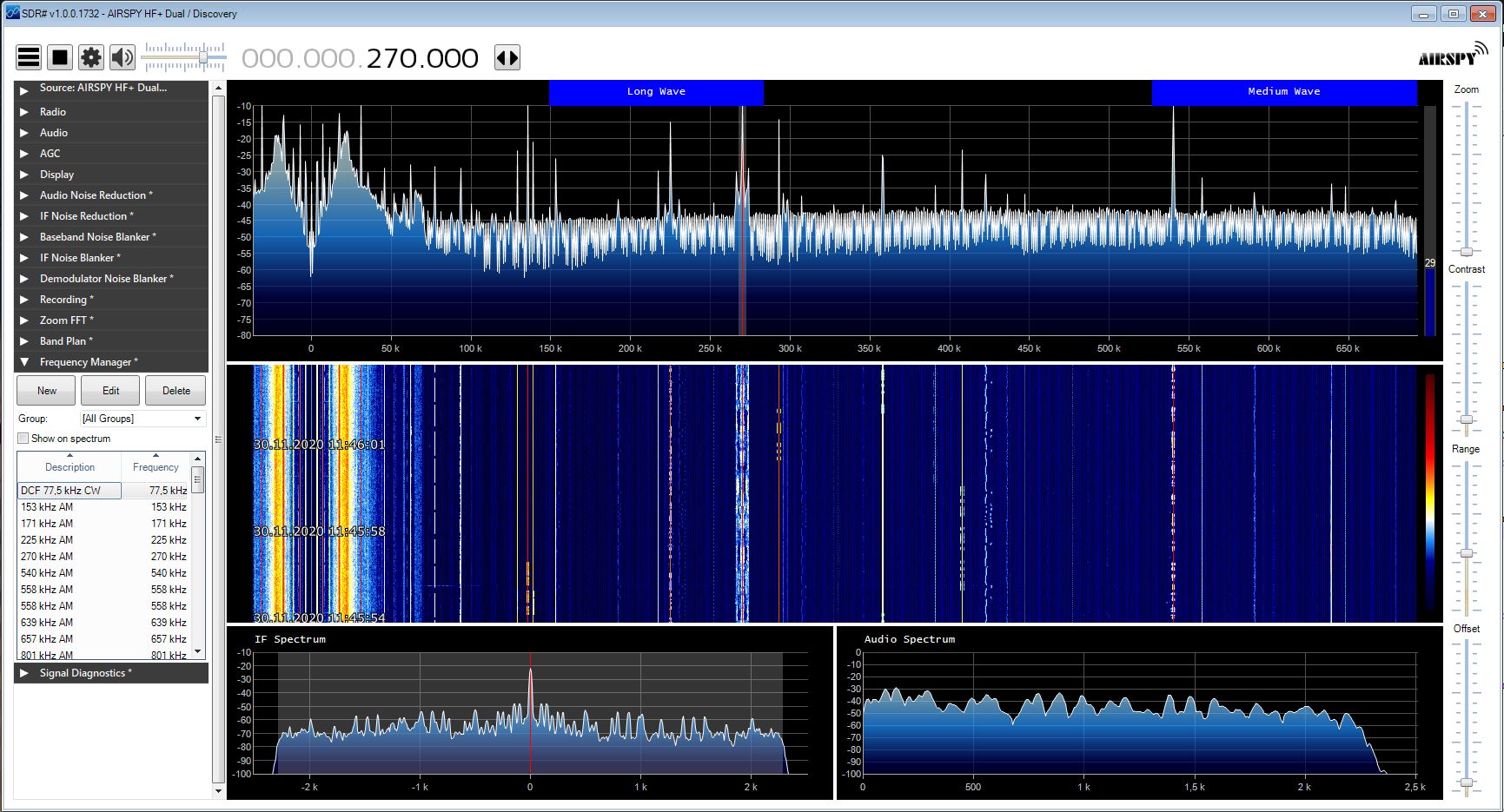
Task: Click the Delete frequency button
Action: coord(176,391)
